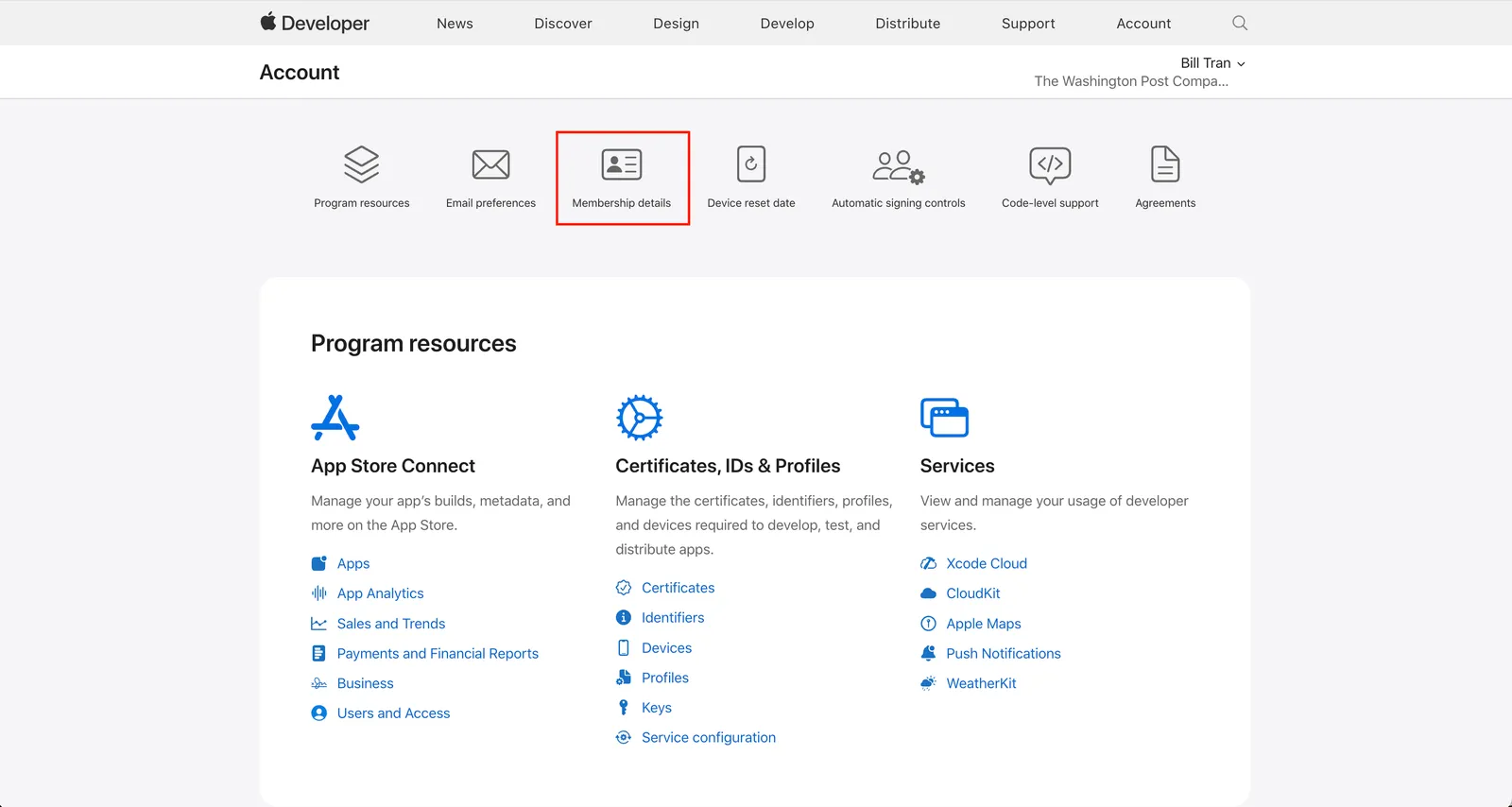Click the App Analytics waveform icon

coord(319,593)
